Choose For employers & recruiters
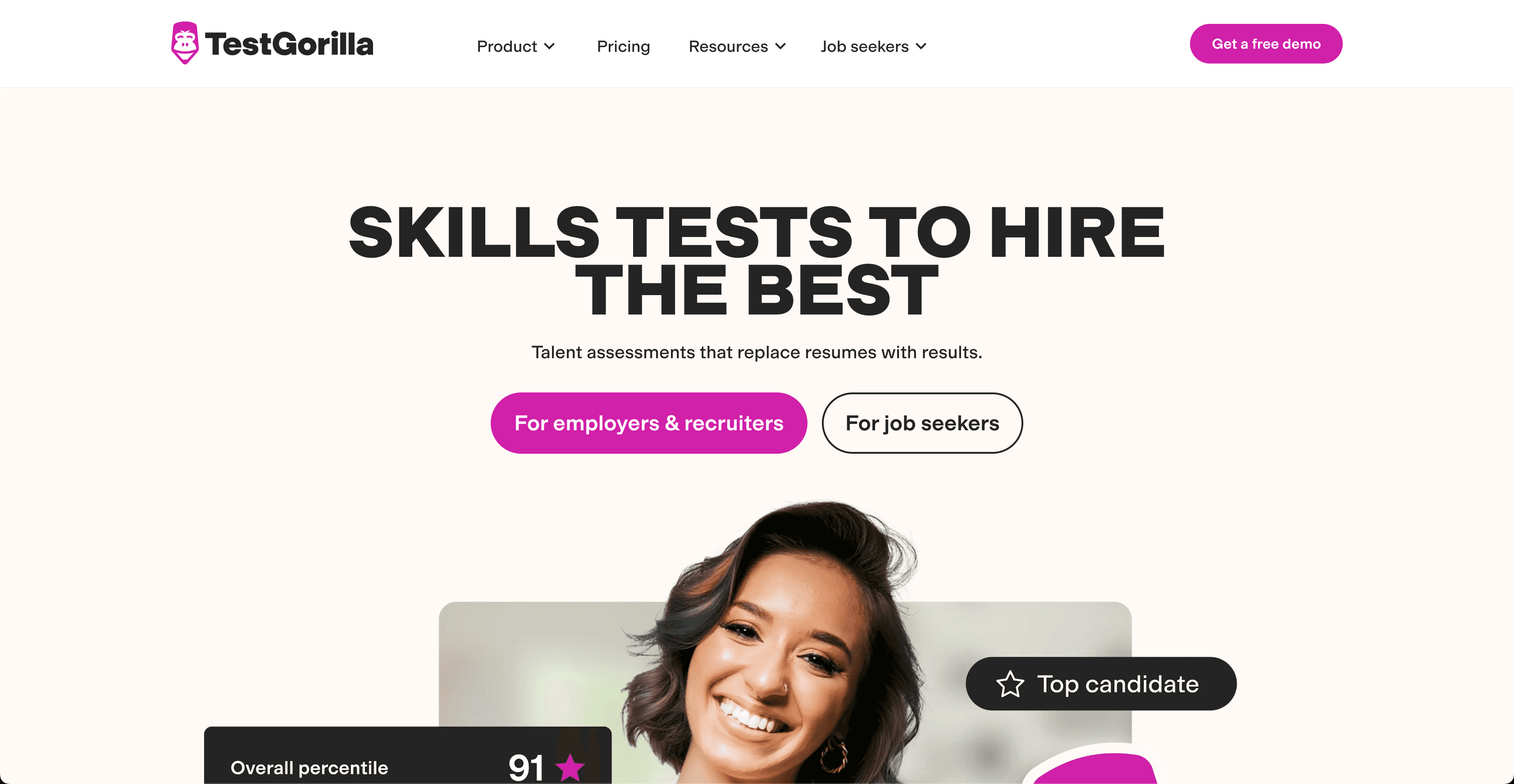Screen dimensions: 1514x784 tap(649, 423)
